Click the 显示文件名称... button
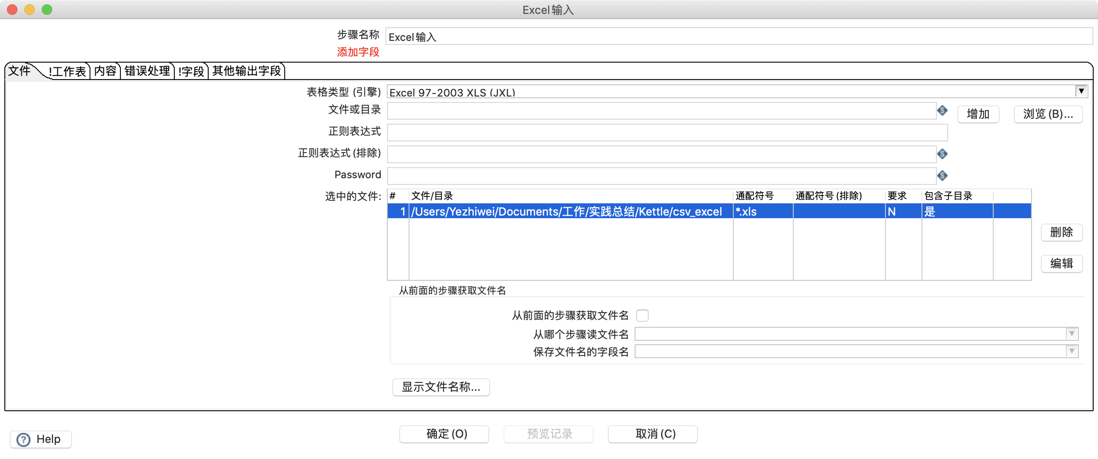1098x459 pixels. tap(441, 387)
